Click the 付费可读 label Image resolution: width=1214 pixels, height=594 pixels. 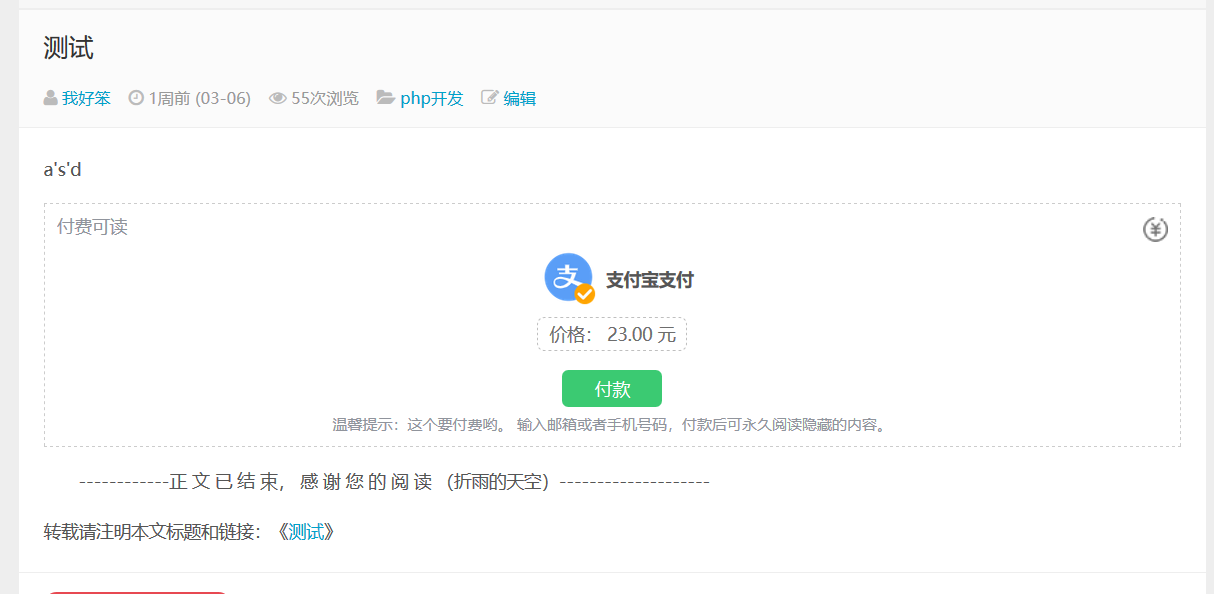click(92, 227)
